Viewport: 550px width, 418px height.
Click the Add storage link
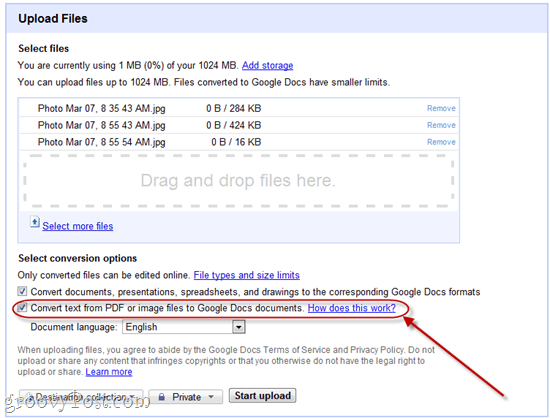[x=267, y=66]
